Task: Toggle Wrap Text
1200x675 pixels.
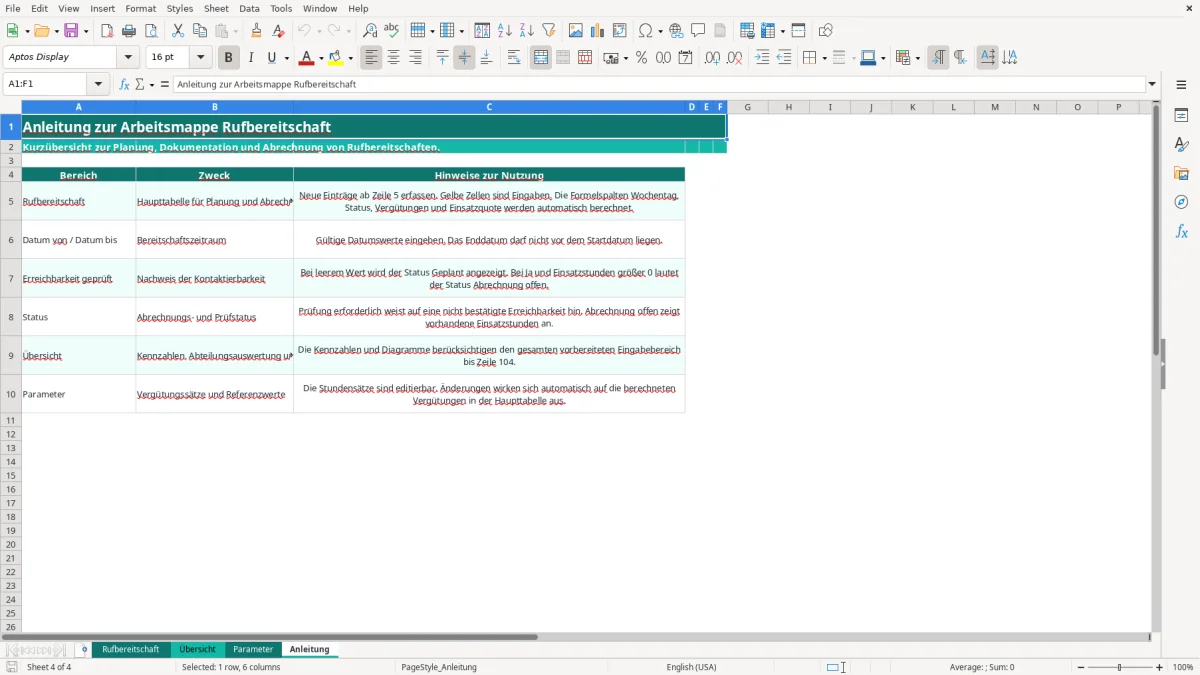Action: (514, 58)
